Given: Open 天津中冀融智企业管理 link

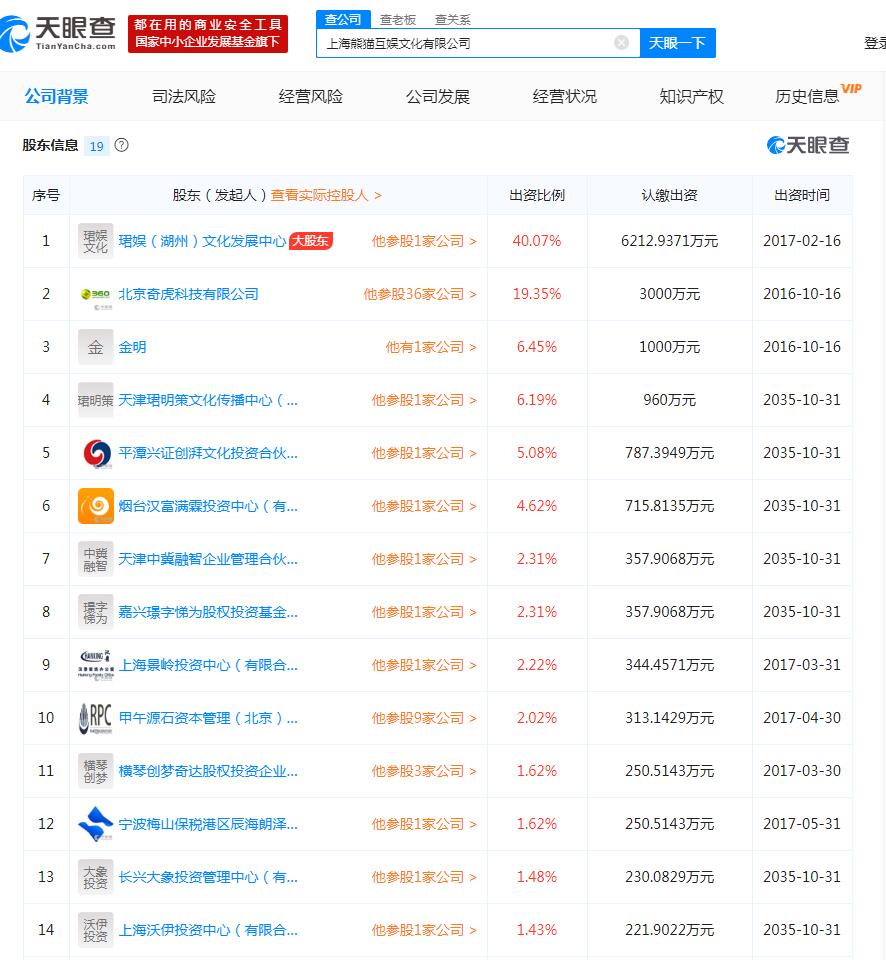Looking at the screenshot, I should click(208, 559).
